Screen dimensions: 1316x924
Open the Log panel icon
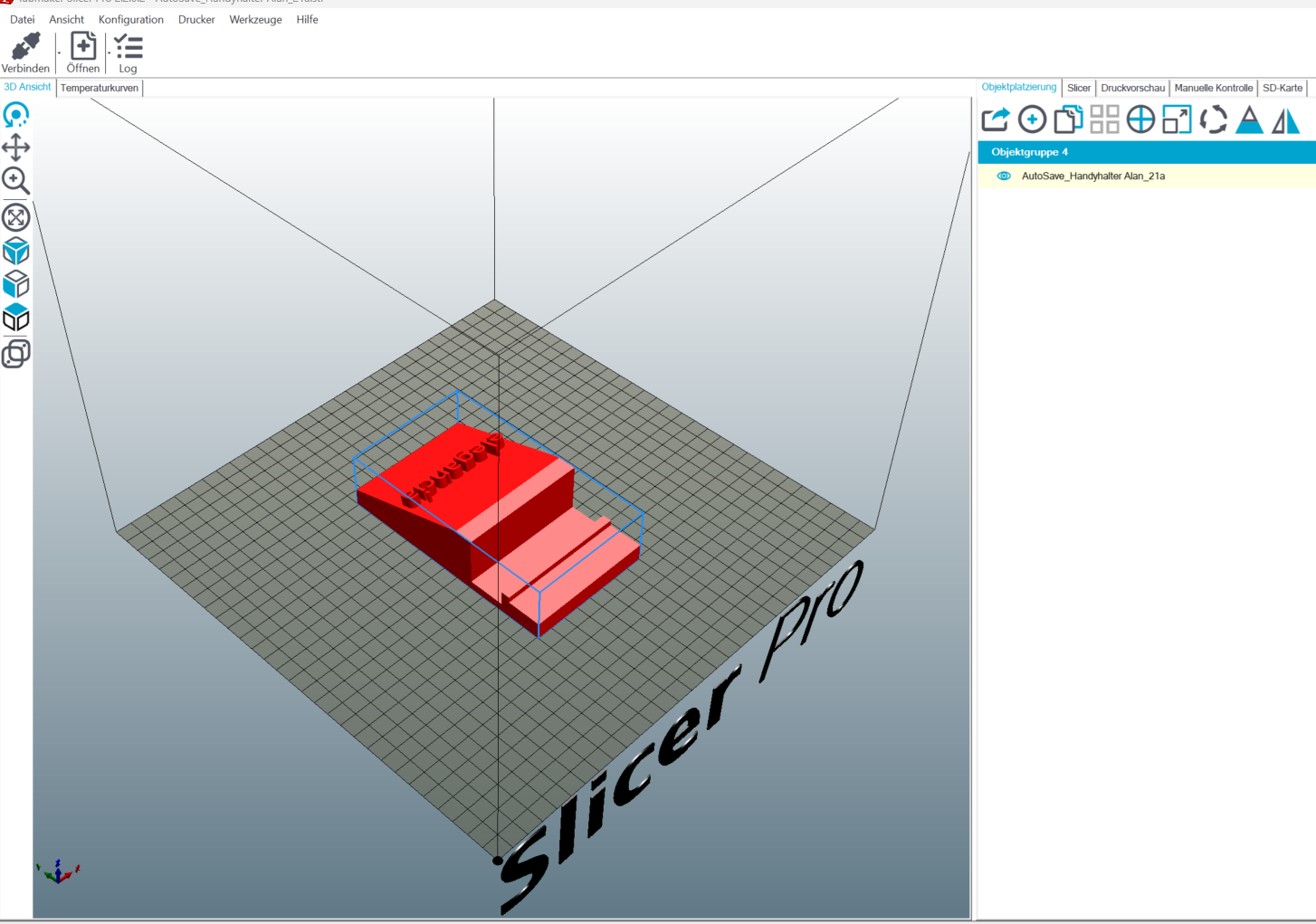point(128,47)
